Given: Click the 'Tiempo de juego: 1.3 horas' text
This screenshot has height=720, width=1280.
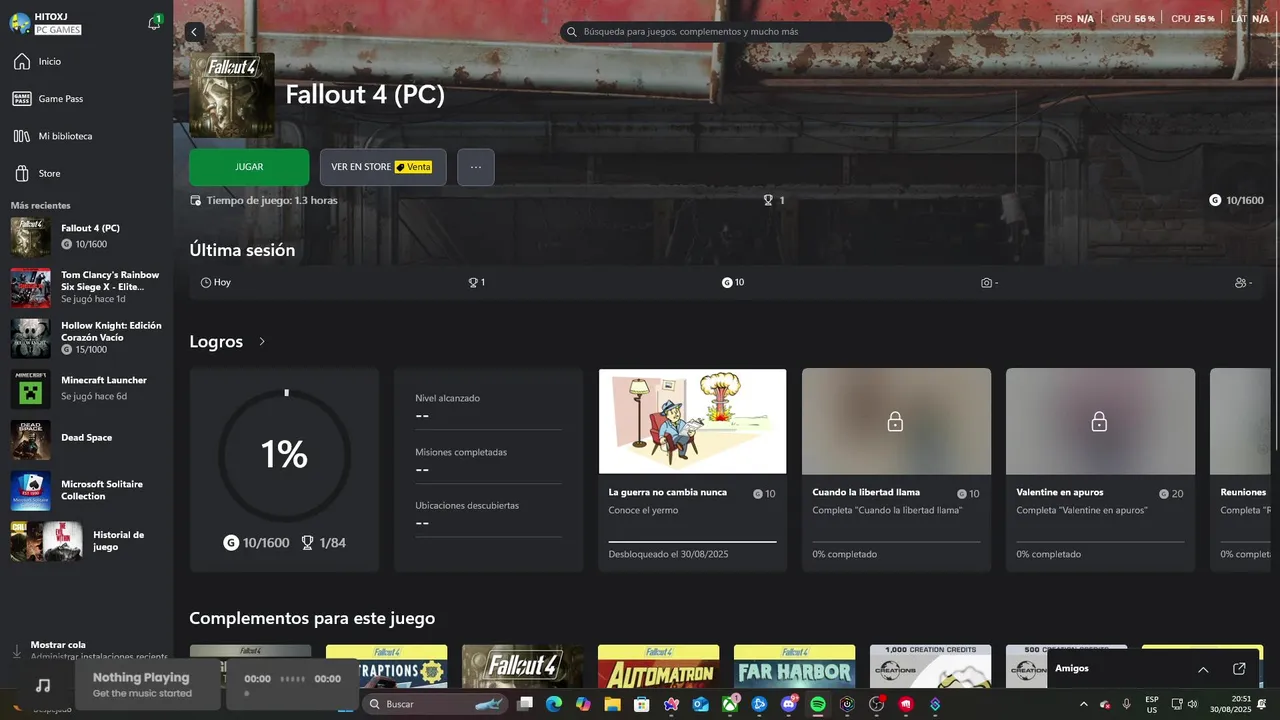Looking at the screenshot, I should (x=271, y=200).
